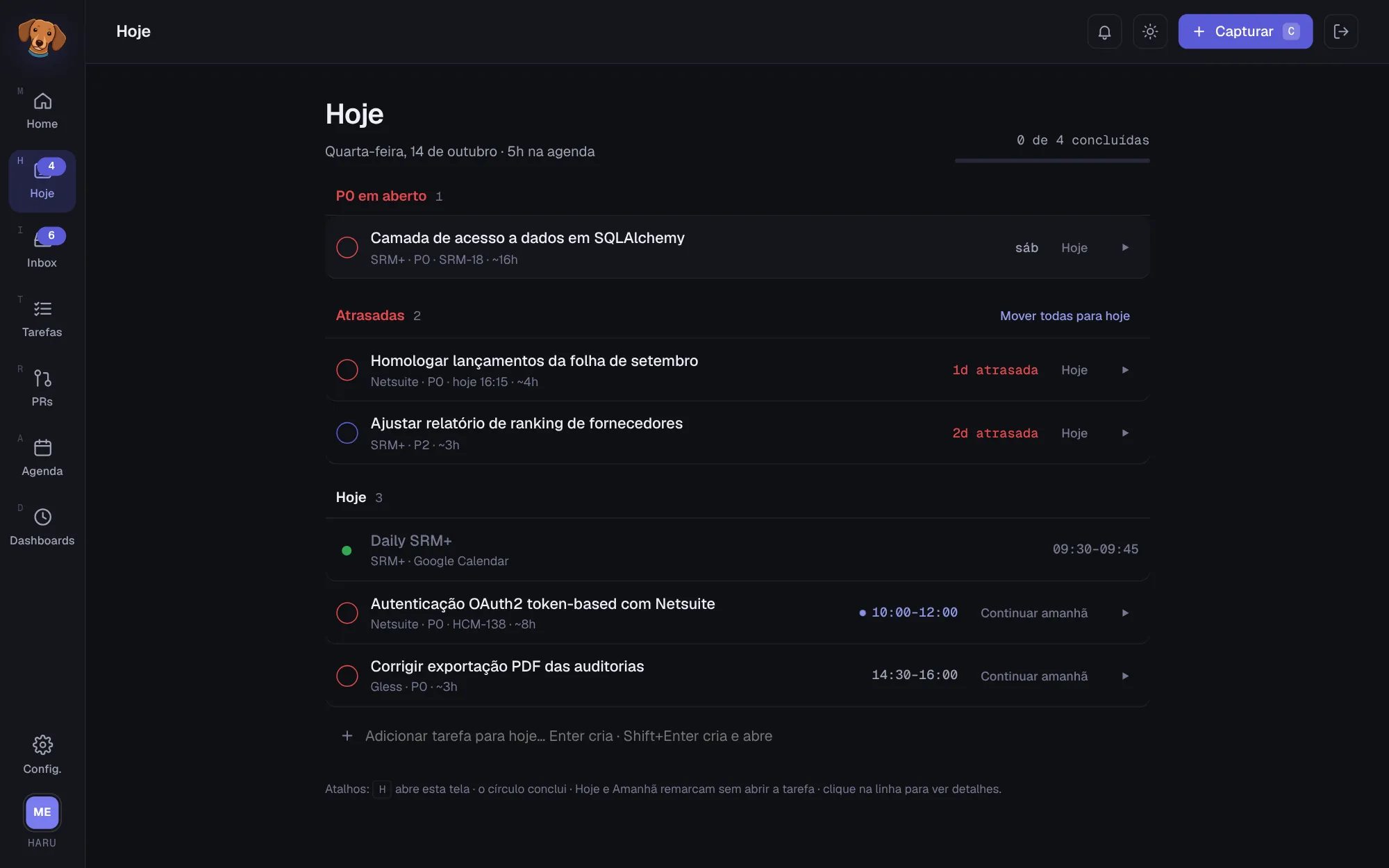Click Continuar amanhã on Autenticação OAuth2 row
The image size is (1389, 868).
[1034, 613]
